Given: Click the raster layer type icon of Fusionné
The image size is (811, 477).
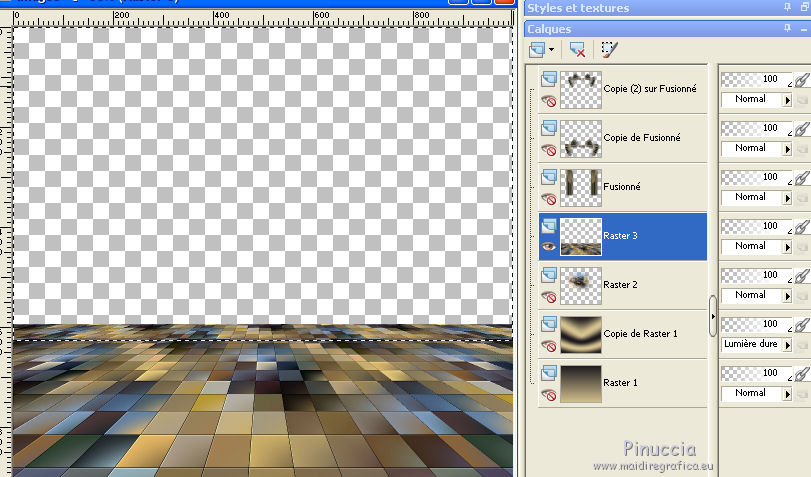Looking at the screenshot, I should tap(548, 176).
